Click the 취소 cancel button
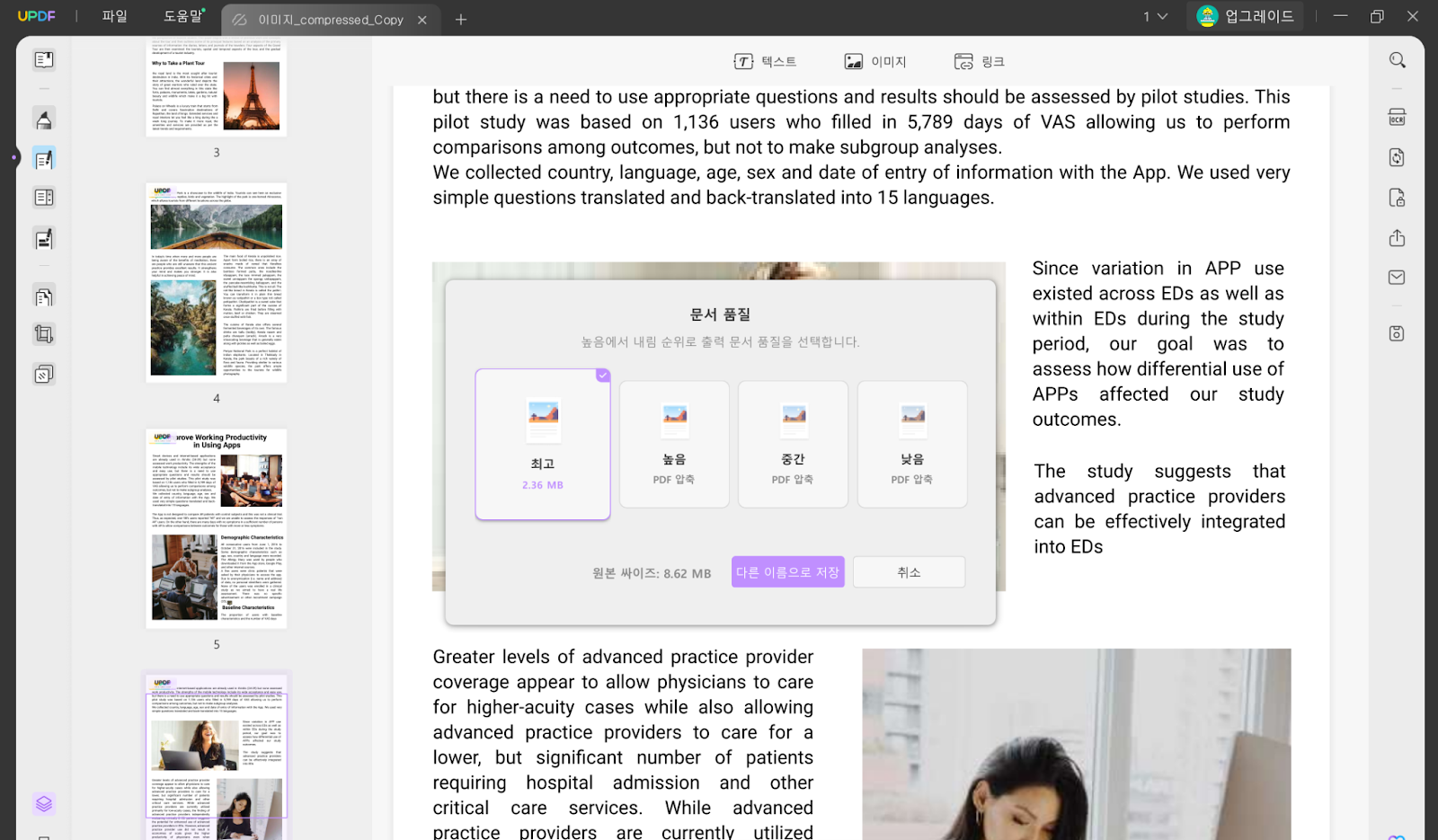The height and width of the screenshot is (840, 1438). [909, 572]
